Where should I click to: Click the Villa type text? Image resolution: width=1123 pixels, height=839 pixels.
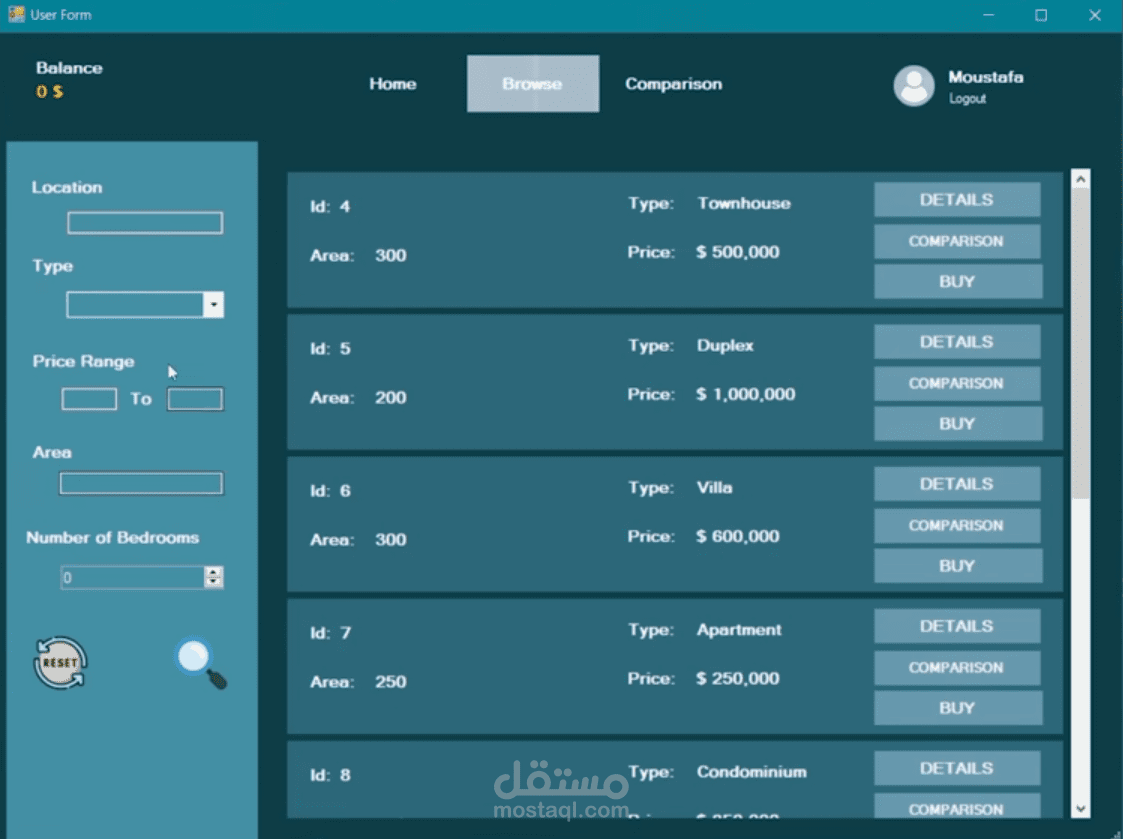click(x=714, y=488)
